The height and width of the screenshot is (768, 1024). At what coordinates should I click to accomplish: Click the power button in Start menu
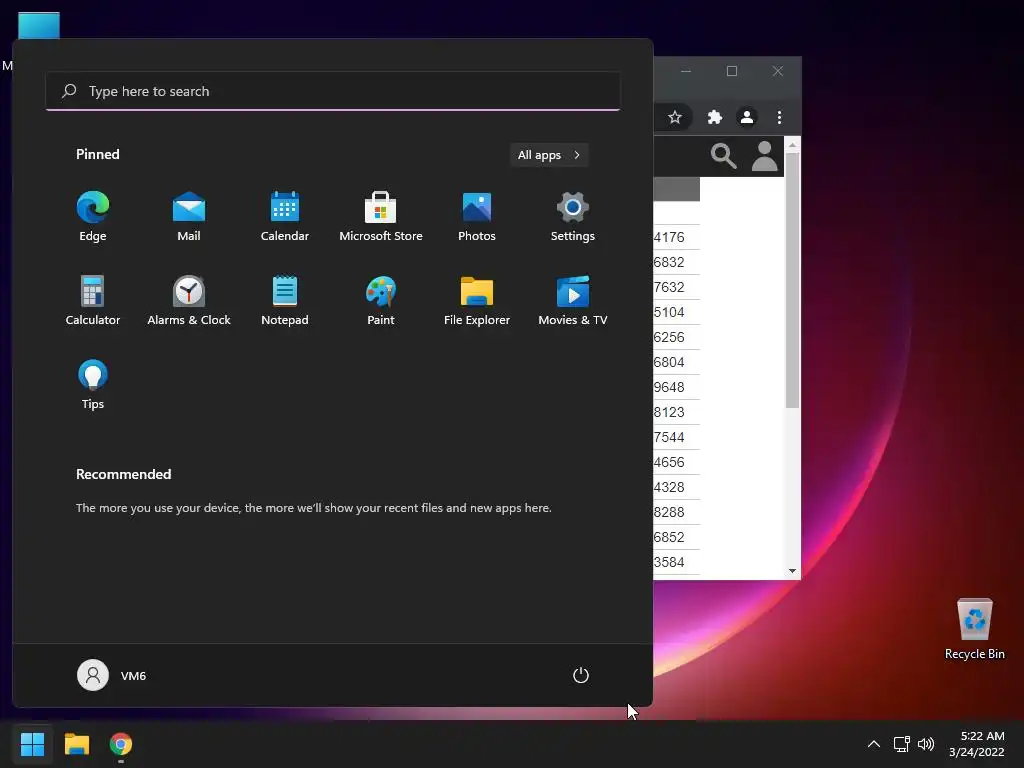pyautogui.click(x=581, y=675)
